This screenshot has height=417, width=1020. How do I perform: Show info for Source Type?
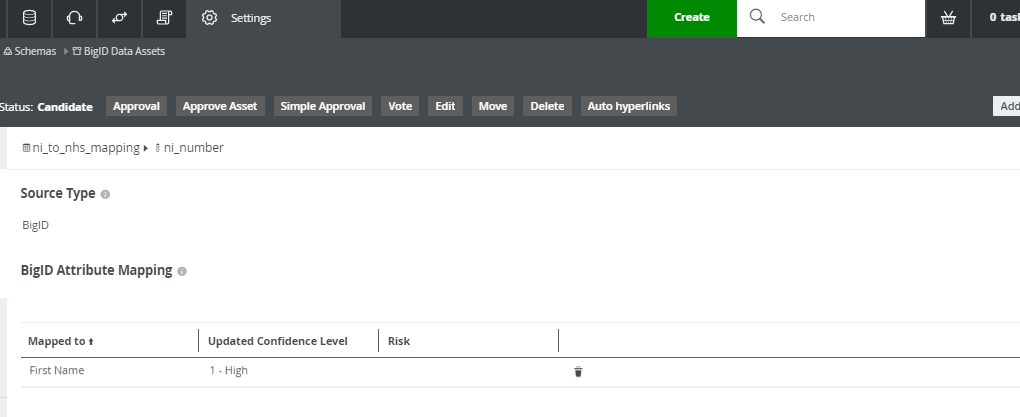(106, 194)
